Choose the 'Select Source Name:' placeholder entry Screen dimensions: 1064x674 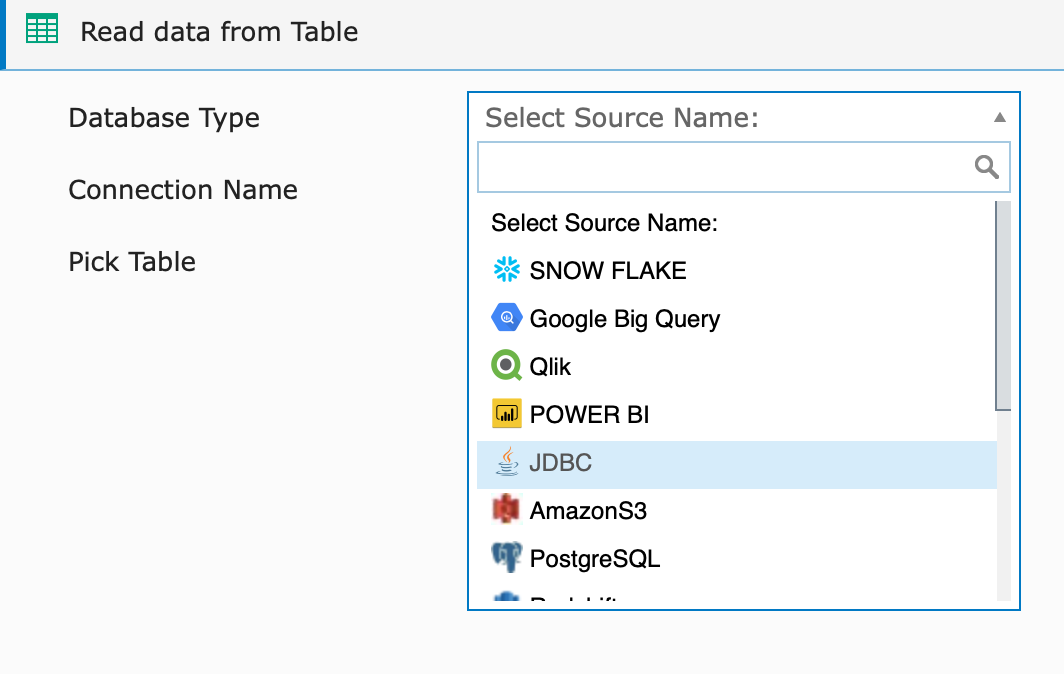(x=604, y=222)
